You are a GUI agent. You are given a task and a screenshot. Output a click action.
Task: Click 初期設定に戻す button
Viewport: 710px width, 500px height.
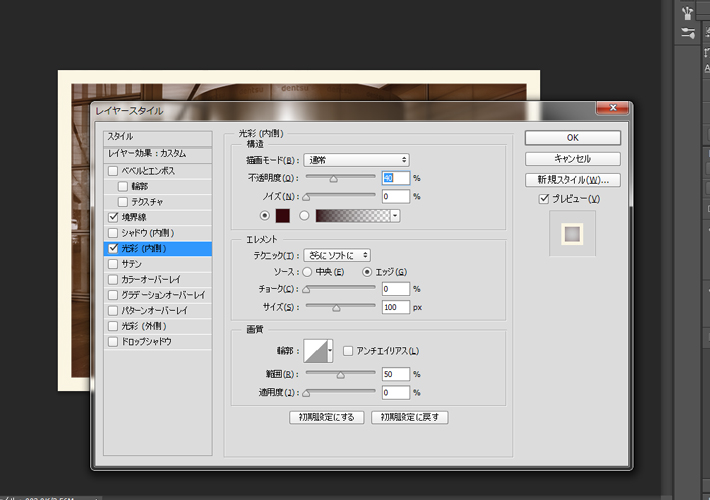(409, 417)
